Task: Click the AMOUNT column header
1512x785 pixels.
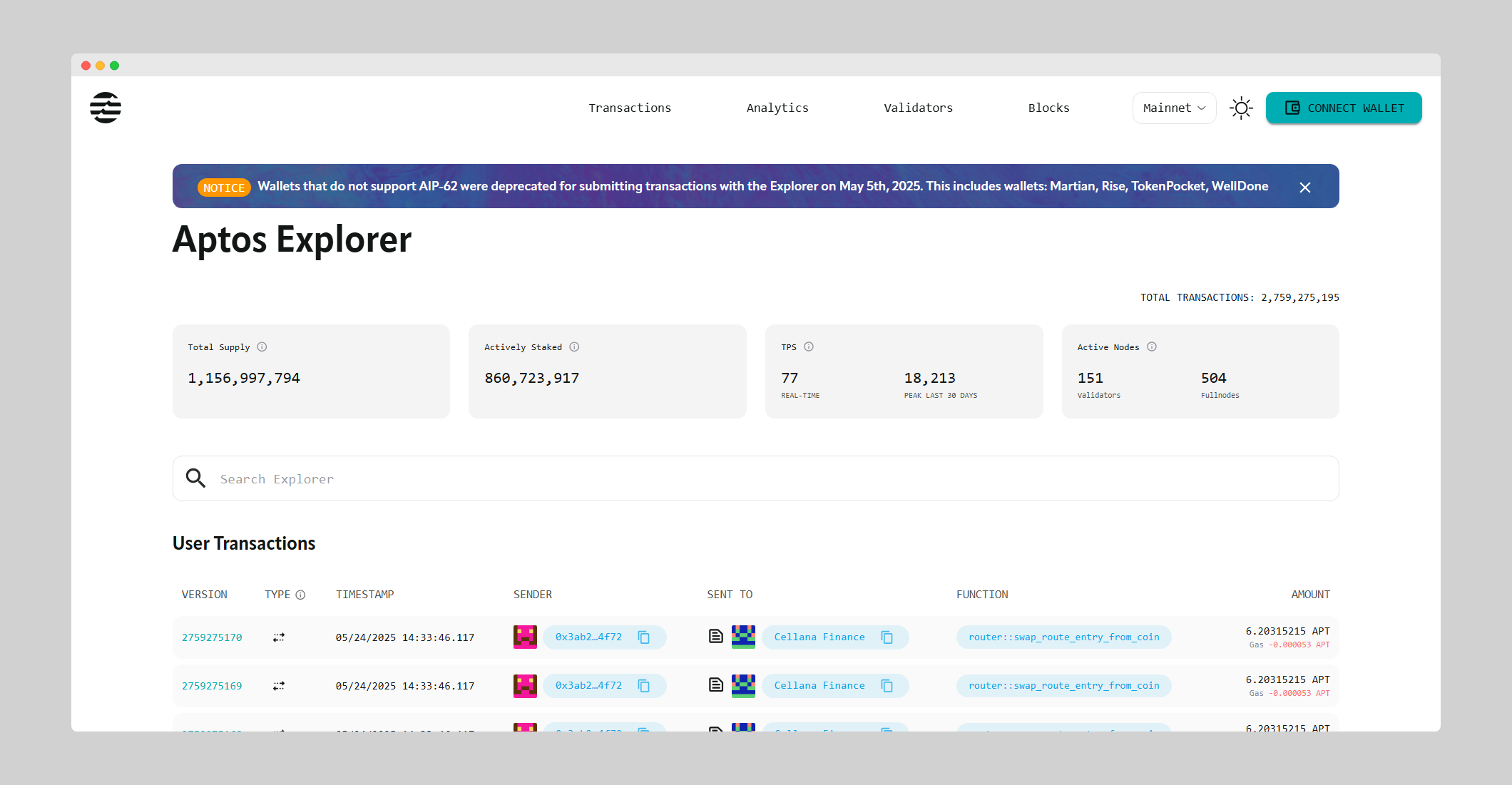Action: [1310, 595]
